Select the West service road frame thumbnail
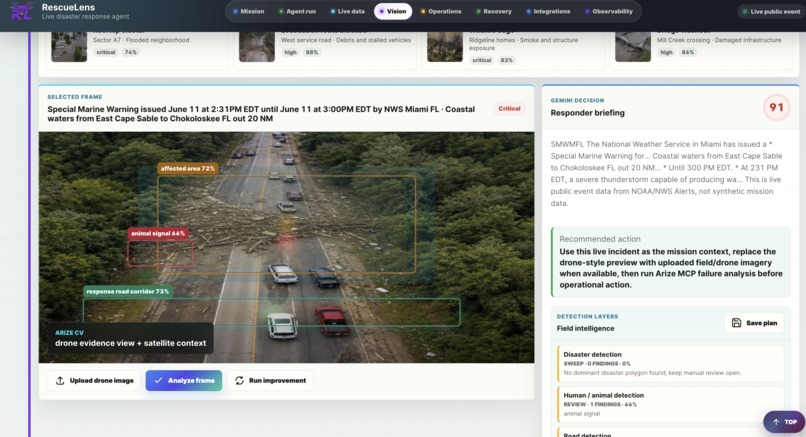806x437 pixels. (x=257, y=47)
